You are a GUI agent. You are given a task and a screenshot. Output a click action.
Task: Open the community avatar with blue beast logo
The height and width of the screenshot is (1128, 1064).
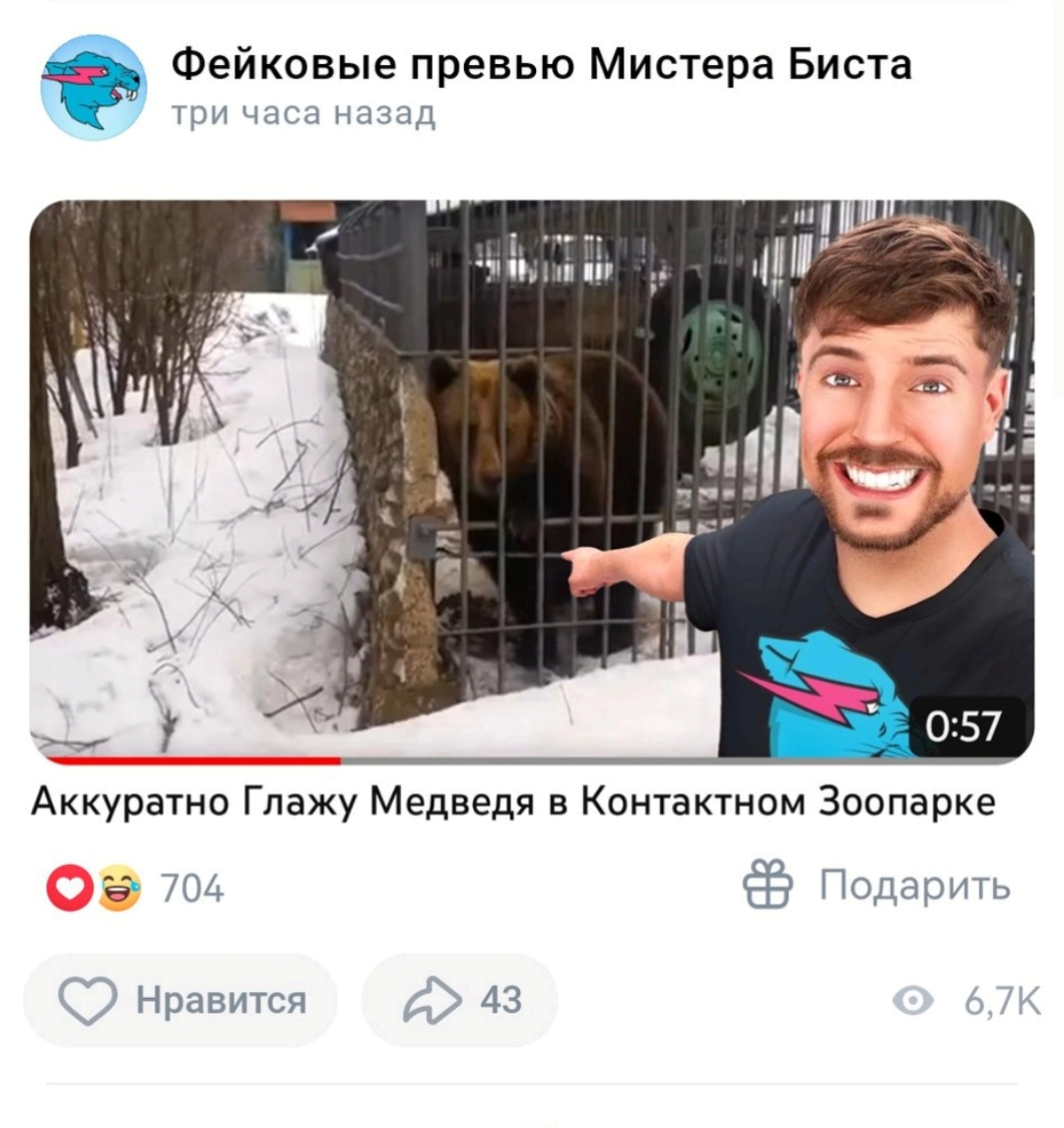pyautogui.click(x=93, y=87)
